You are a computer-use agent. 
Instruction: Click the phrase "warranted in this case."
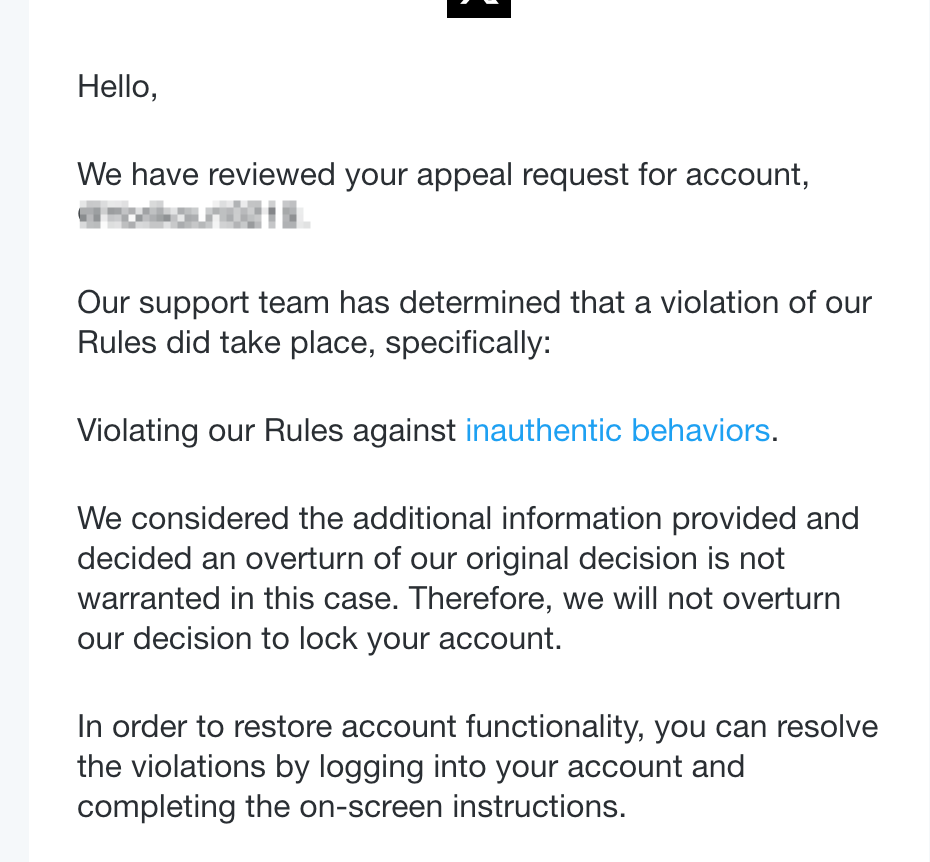(x=238, y=599)
